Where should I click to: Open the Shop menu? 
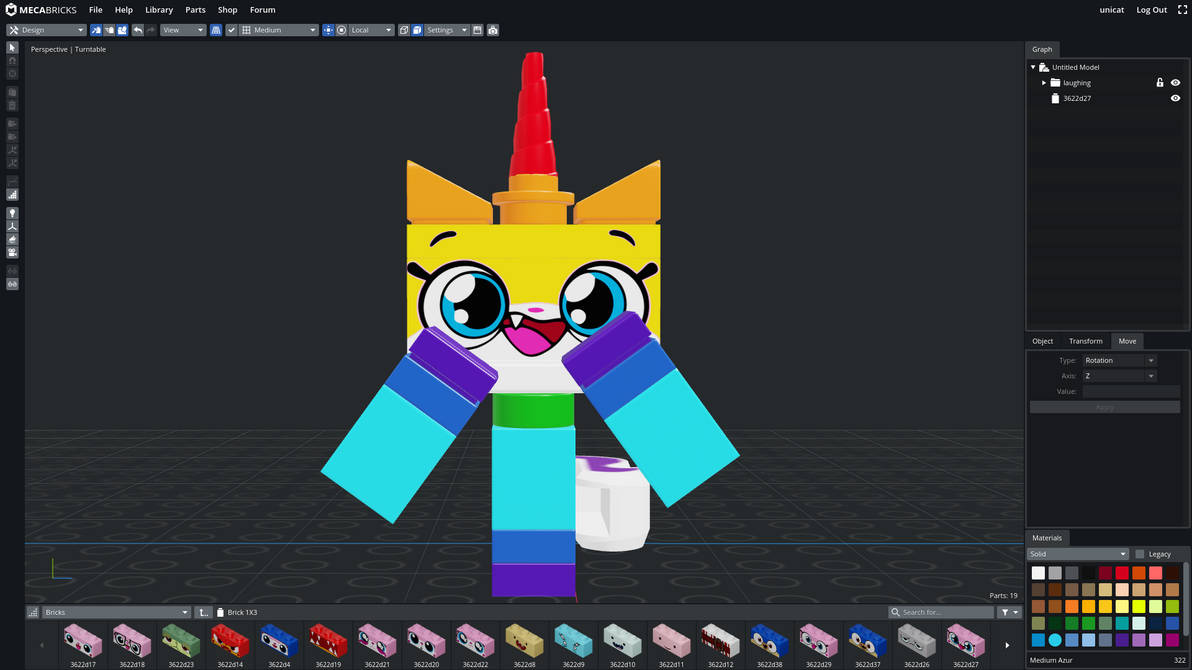227,10
